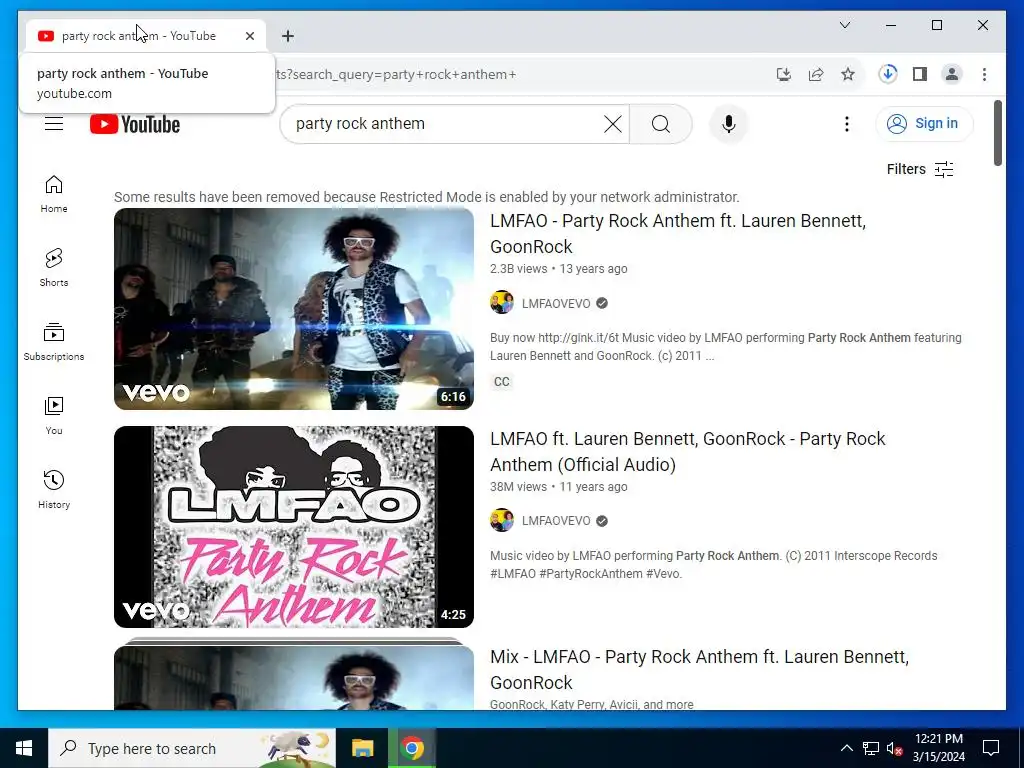Open Chrome's three-dot menu

tap(984, 74)
